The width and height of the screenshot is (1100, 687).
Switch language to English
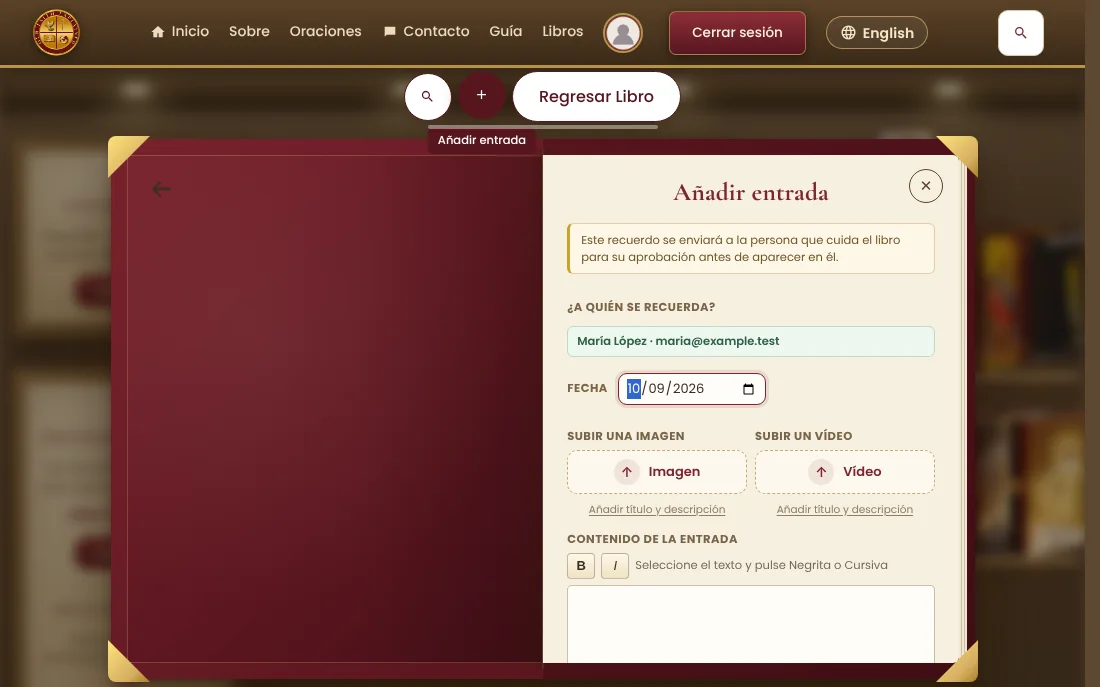877,33
